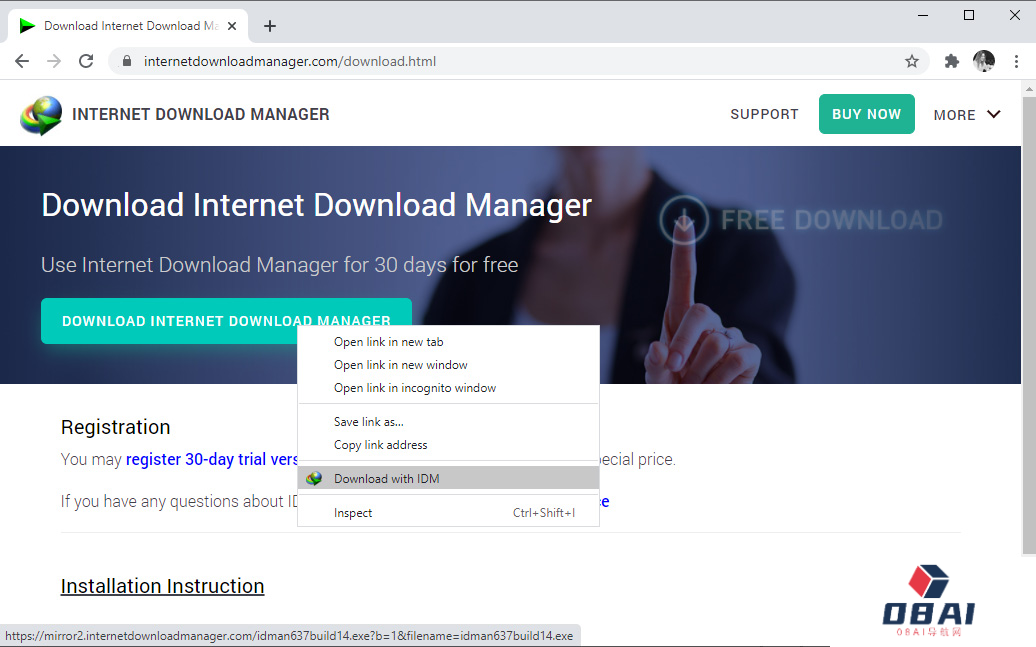Click the browser forward arrow
This screenshot has width=1036, height=647.
point(54,61)
